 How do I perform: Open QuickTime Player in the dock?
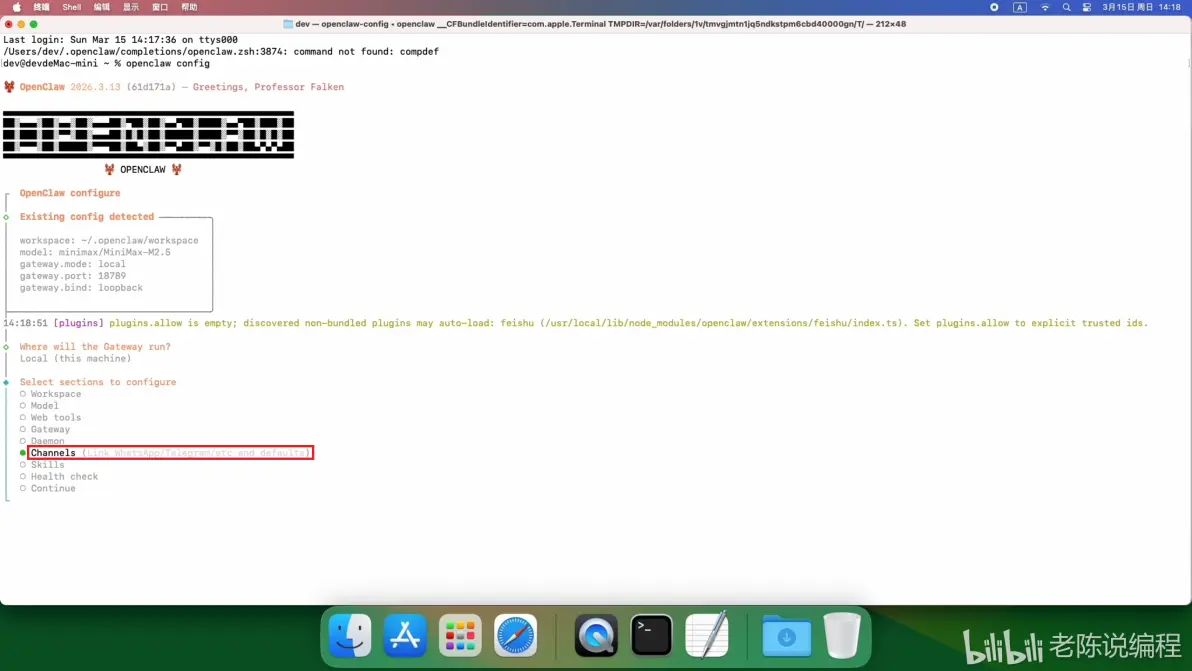point(596,635)
